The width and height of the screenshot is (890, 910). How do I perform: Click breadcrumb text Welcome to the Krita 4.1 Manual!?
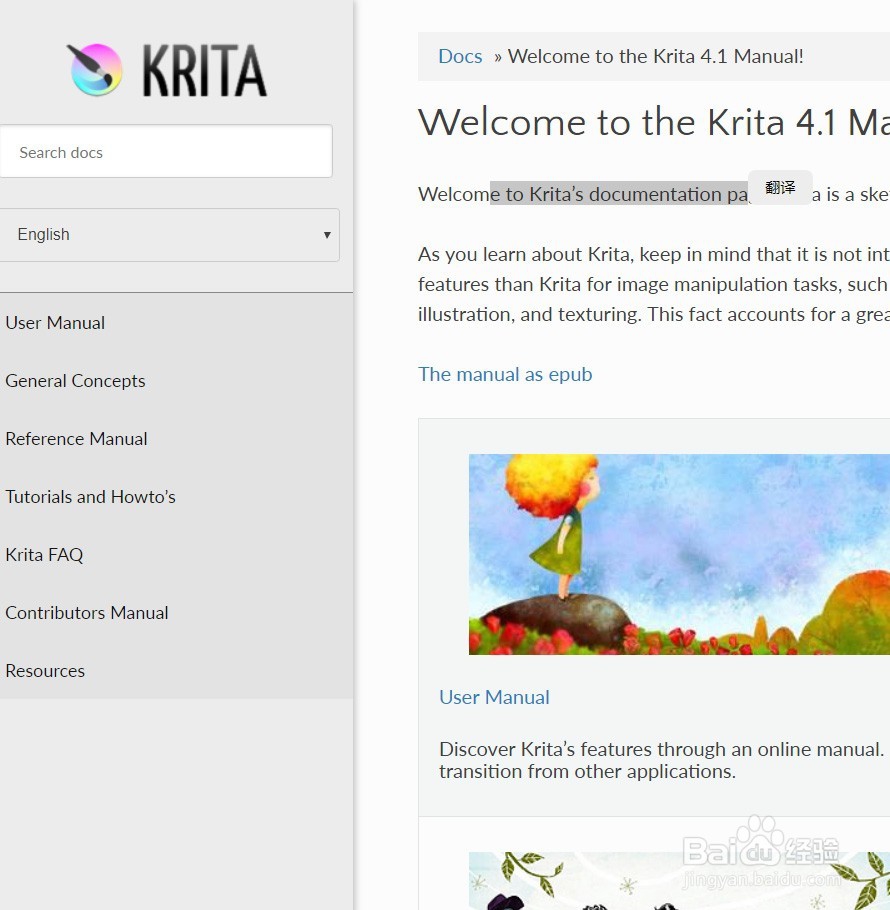(x=656, y=56)
